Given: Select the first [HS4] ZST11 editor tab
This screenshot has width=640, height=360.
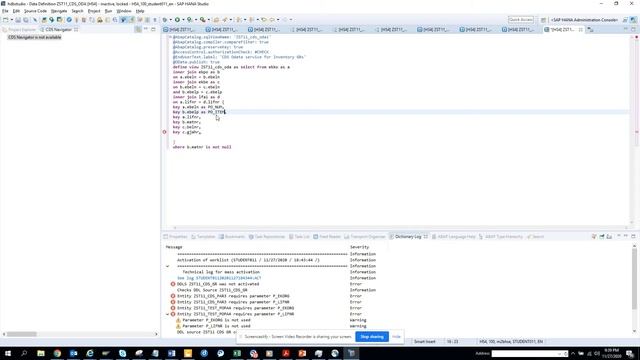Looking at the screenshot, I should 179,29.
